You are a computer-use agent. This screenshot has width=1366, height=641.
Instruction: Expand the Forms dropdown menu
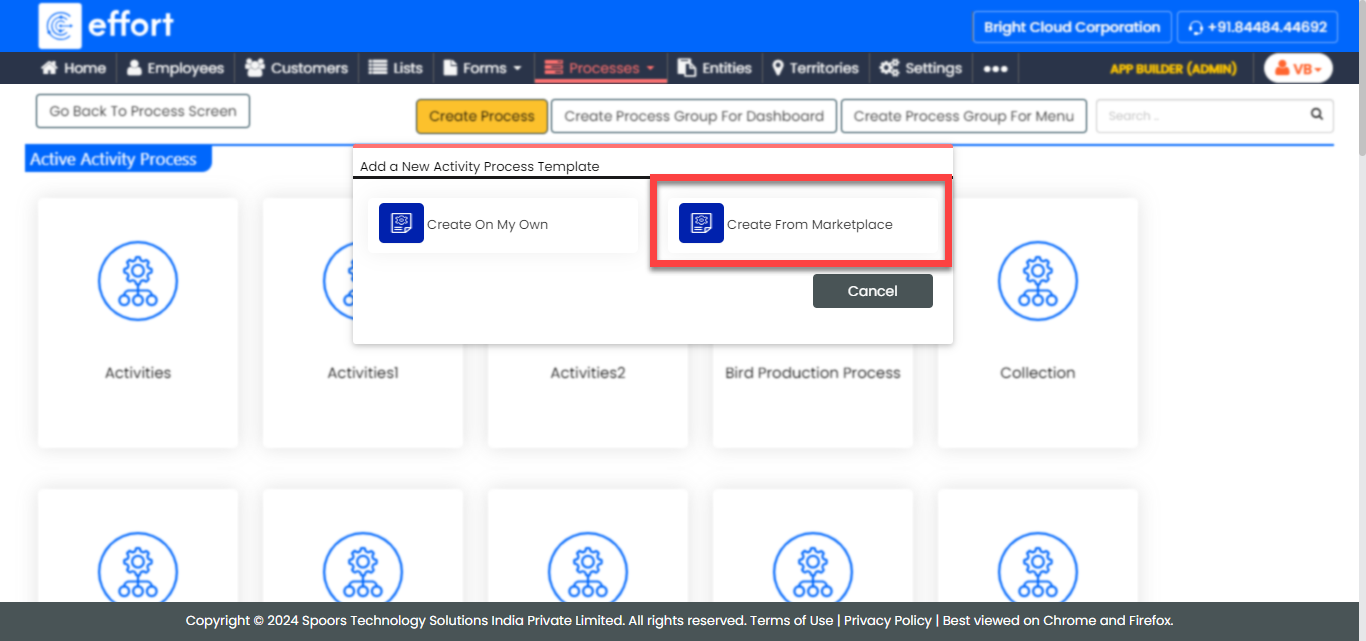(x=482, y=69)
